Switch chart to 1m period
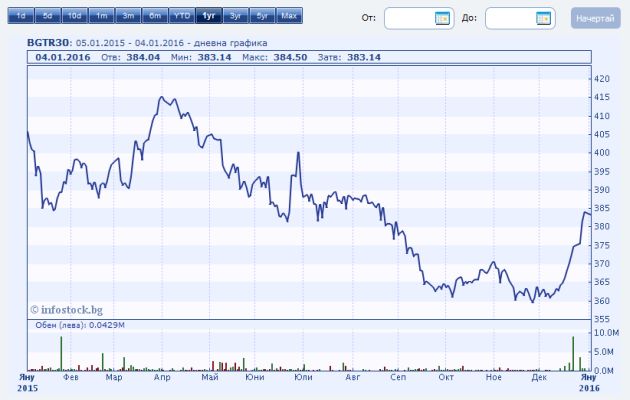 click(101, 17)
